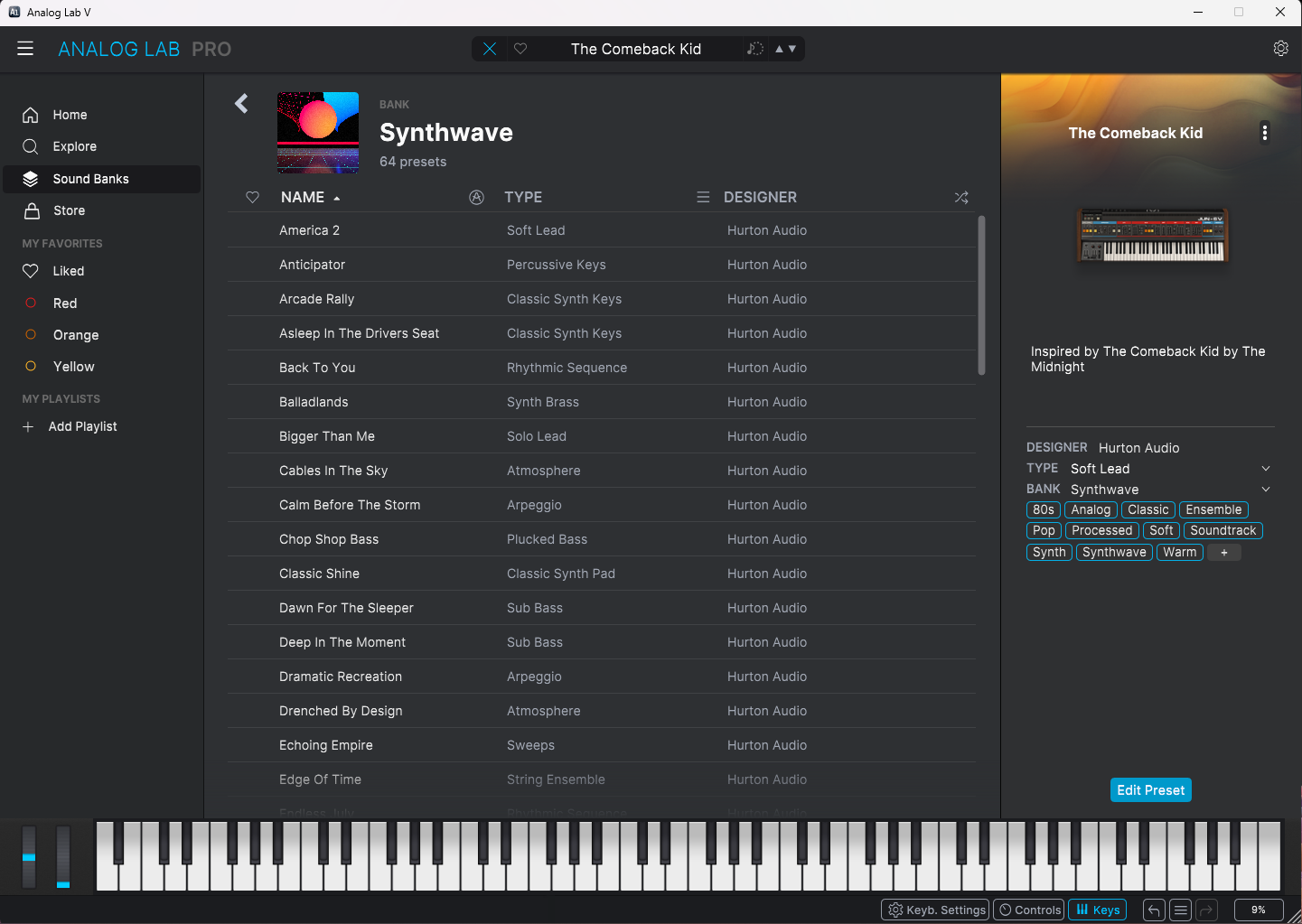
Task: Click the Jun-6V synth image
Action: click(1153, 235)
